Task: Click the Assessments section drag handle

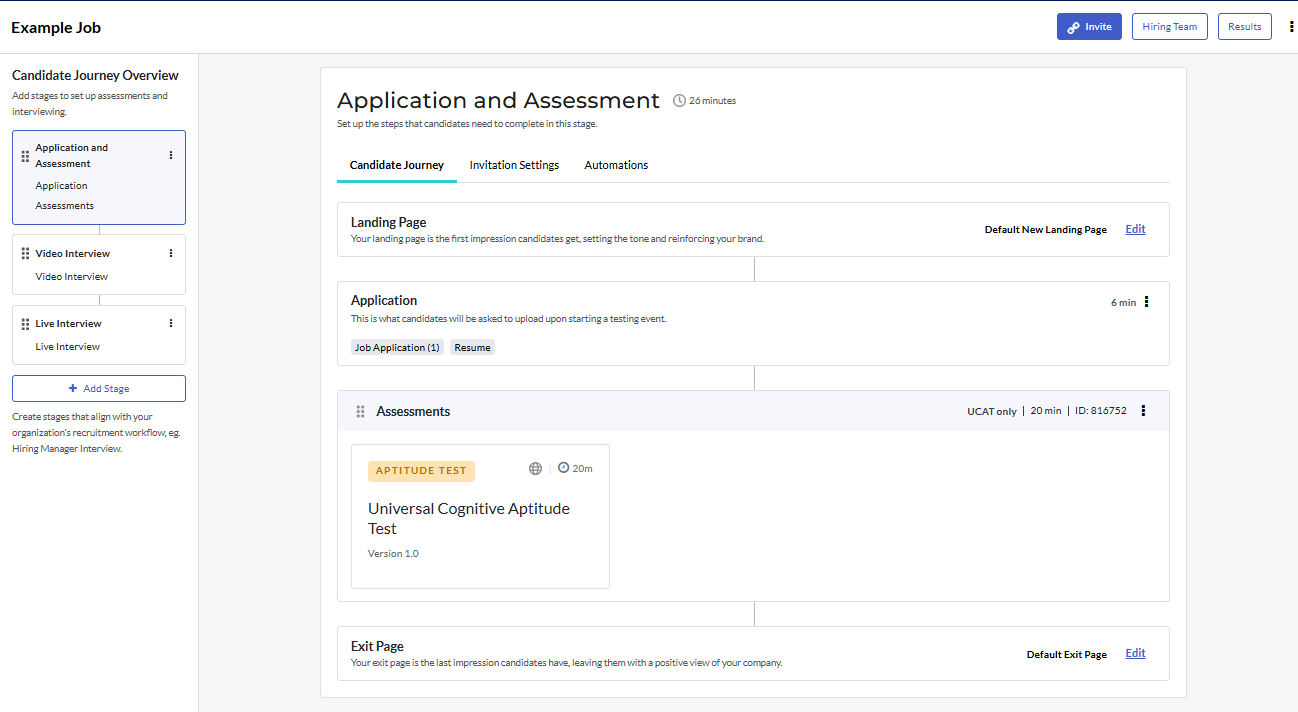Action: point(361,411)
